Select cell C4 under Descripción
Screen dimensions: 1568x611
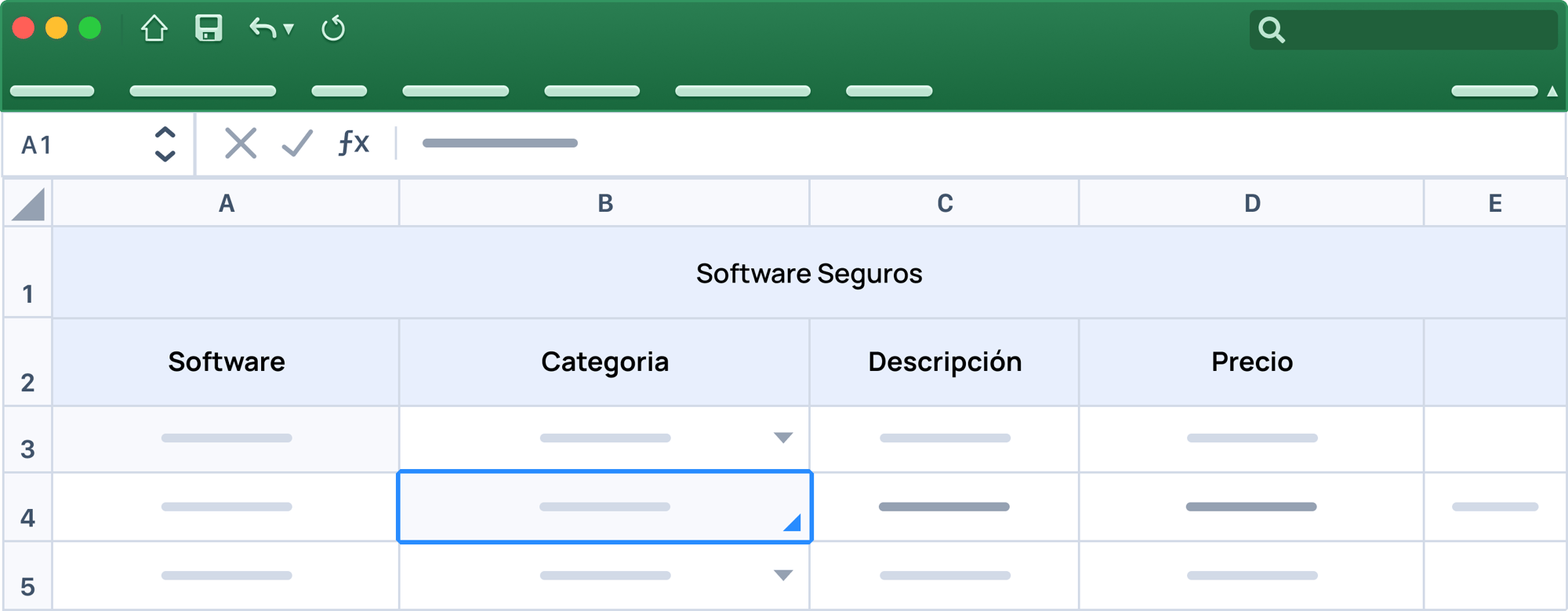coord(945,507)
